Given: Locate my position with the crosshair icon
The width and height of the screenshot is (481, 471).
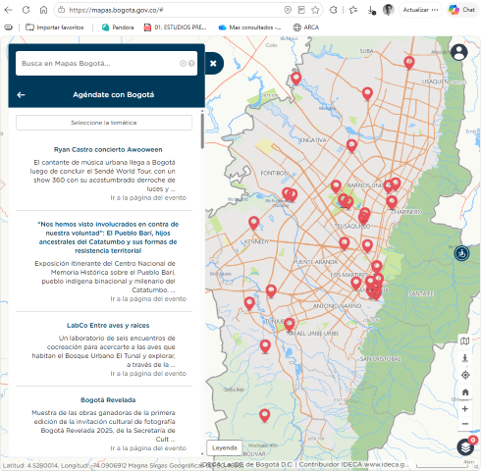Looking at the screenshot, I should tap(465, 375).
